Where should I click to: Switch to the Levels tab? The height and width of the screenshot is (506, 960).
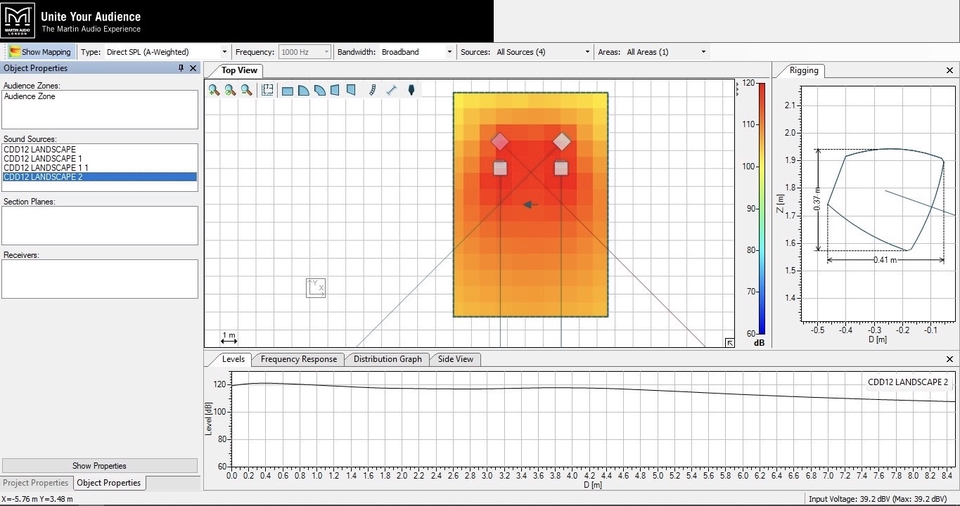click(x=233, y=359)
